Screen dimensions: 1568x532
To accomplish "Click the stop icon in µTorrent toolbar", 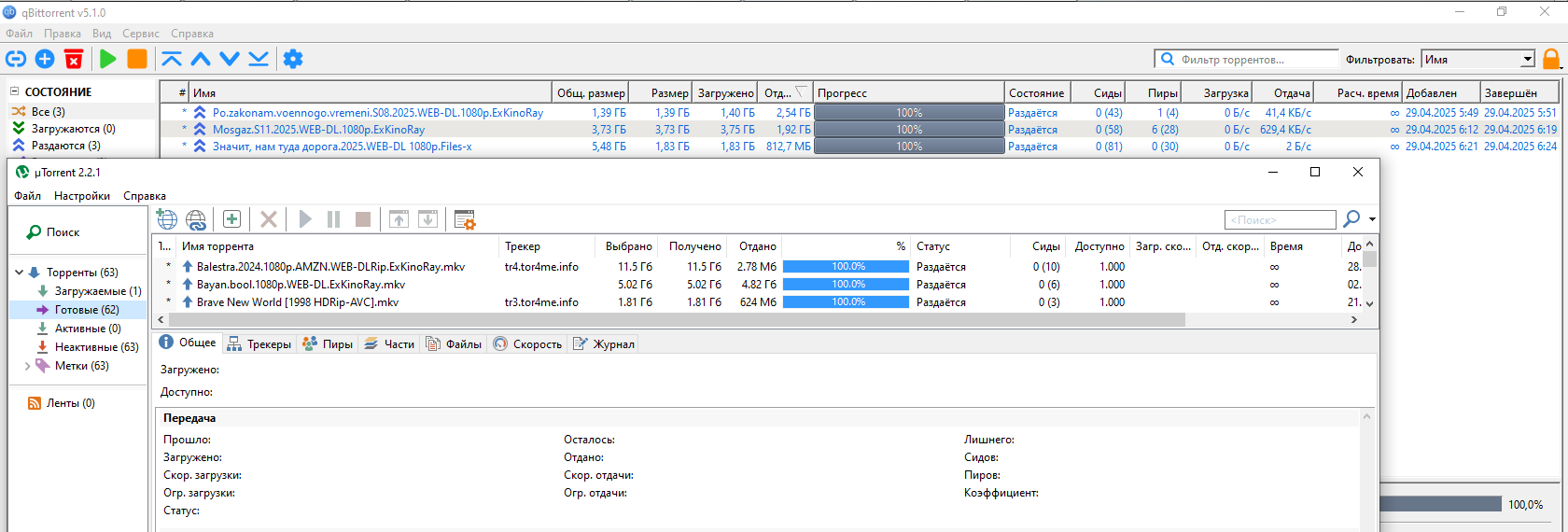I will (363, 219).
